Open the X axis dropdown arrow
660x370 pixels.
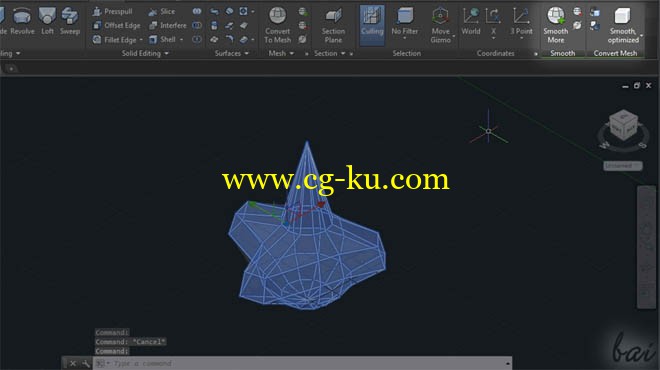tap(493, 38)
